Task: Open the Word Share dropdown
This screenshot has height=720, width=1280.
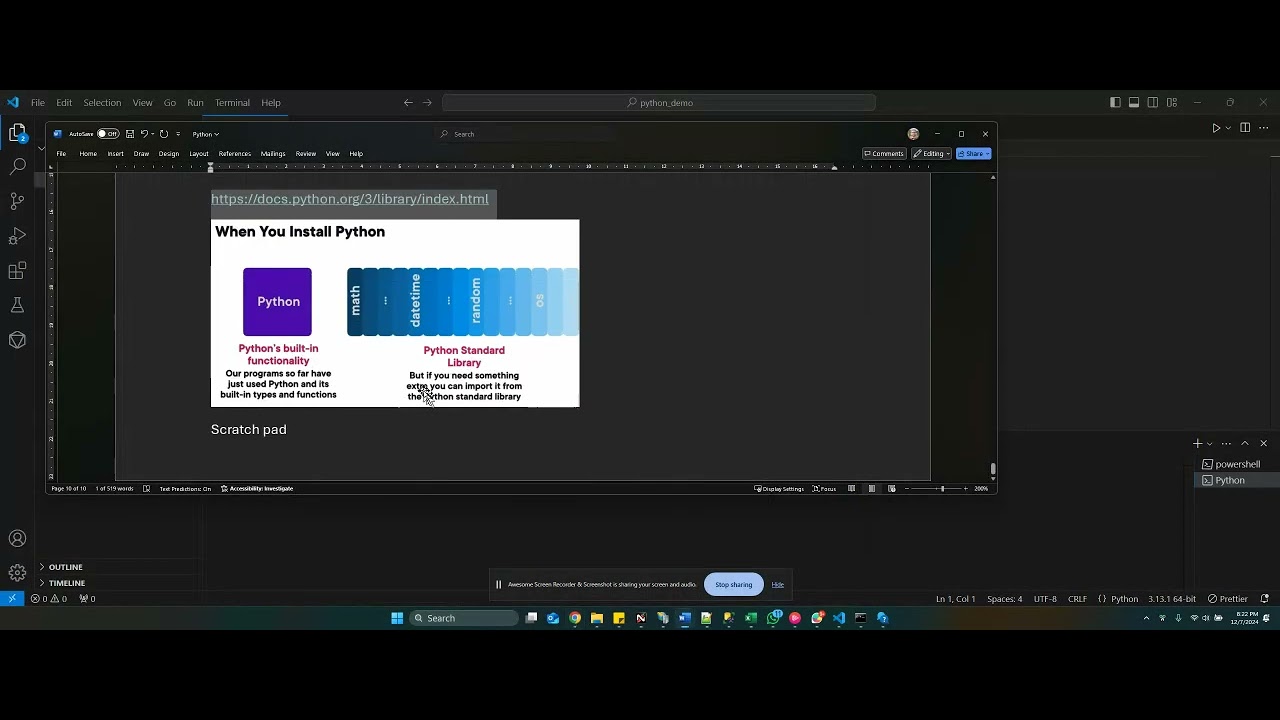Action: coord(974,154)
